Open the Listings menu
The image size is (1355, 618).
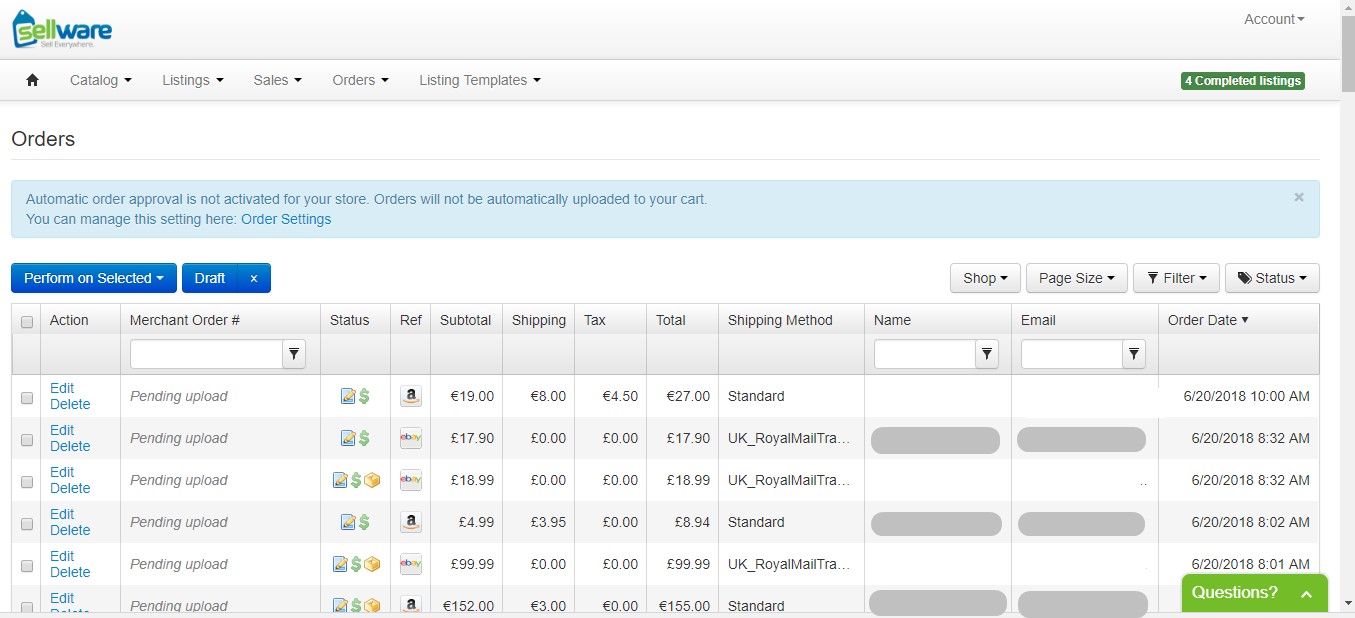[x=193, y=80]
